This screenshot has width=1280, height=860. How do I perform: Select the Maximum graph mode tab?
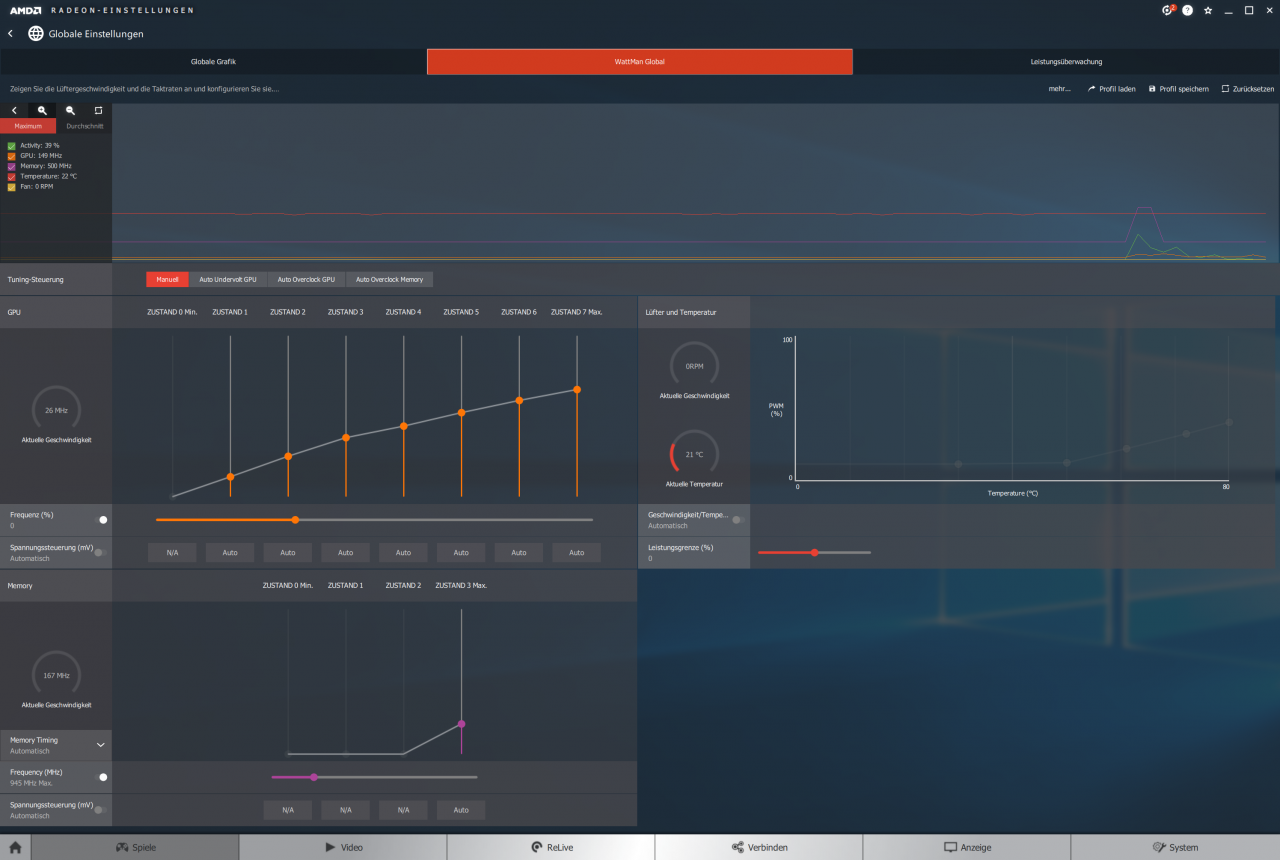tap(28, 126)
